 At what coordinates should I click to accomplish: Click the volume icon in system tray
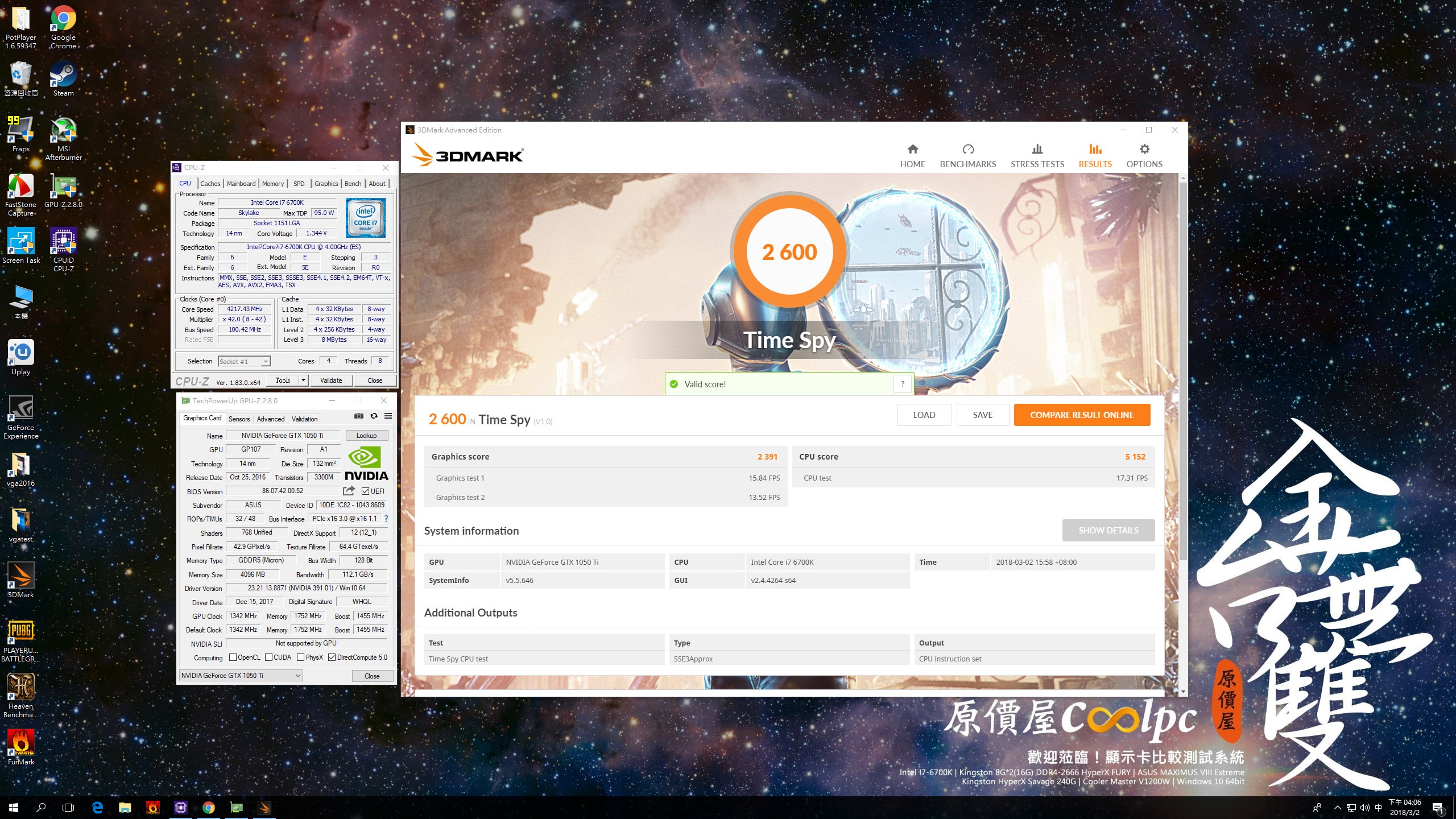[1364, 808]
